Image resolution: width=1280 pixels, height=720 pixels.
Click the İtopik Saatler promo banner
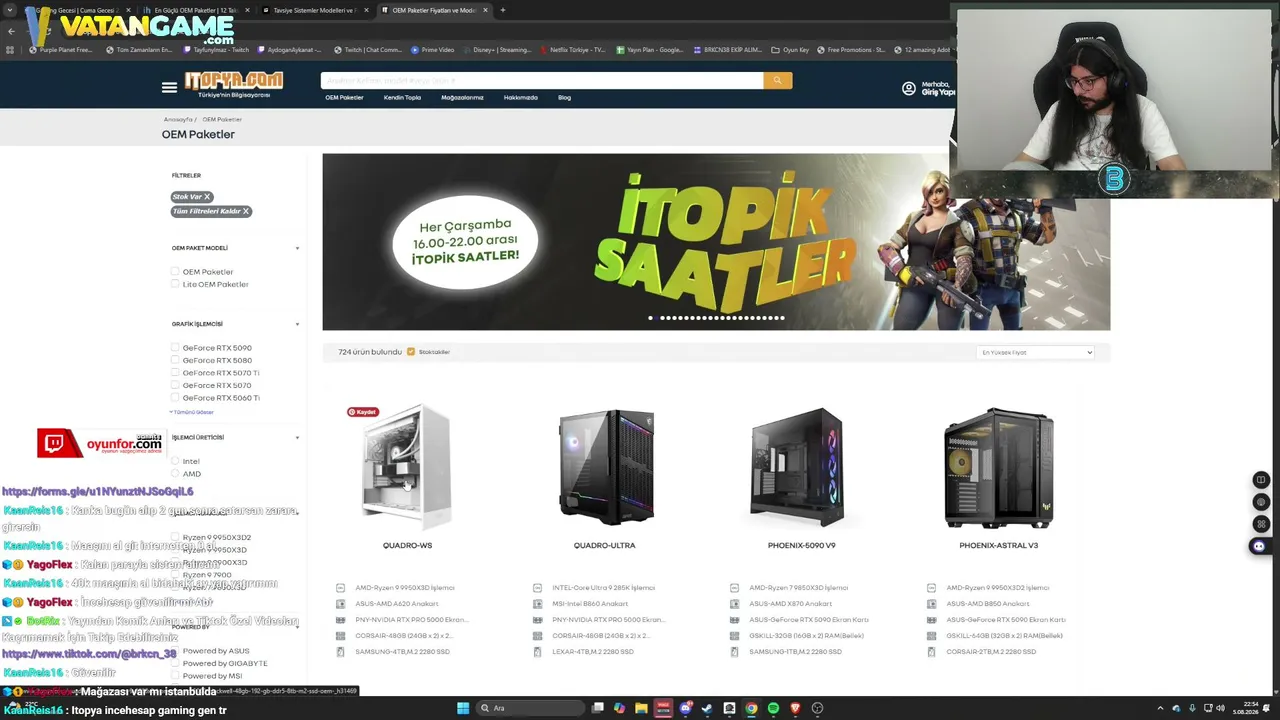[x=716, y=242]
